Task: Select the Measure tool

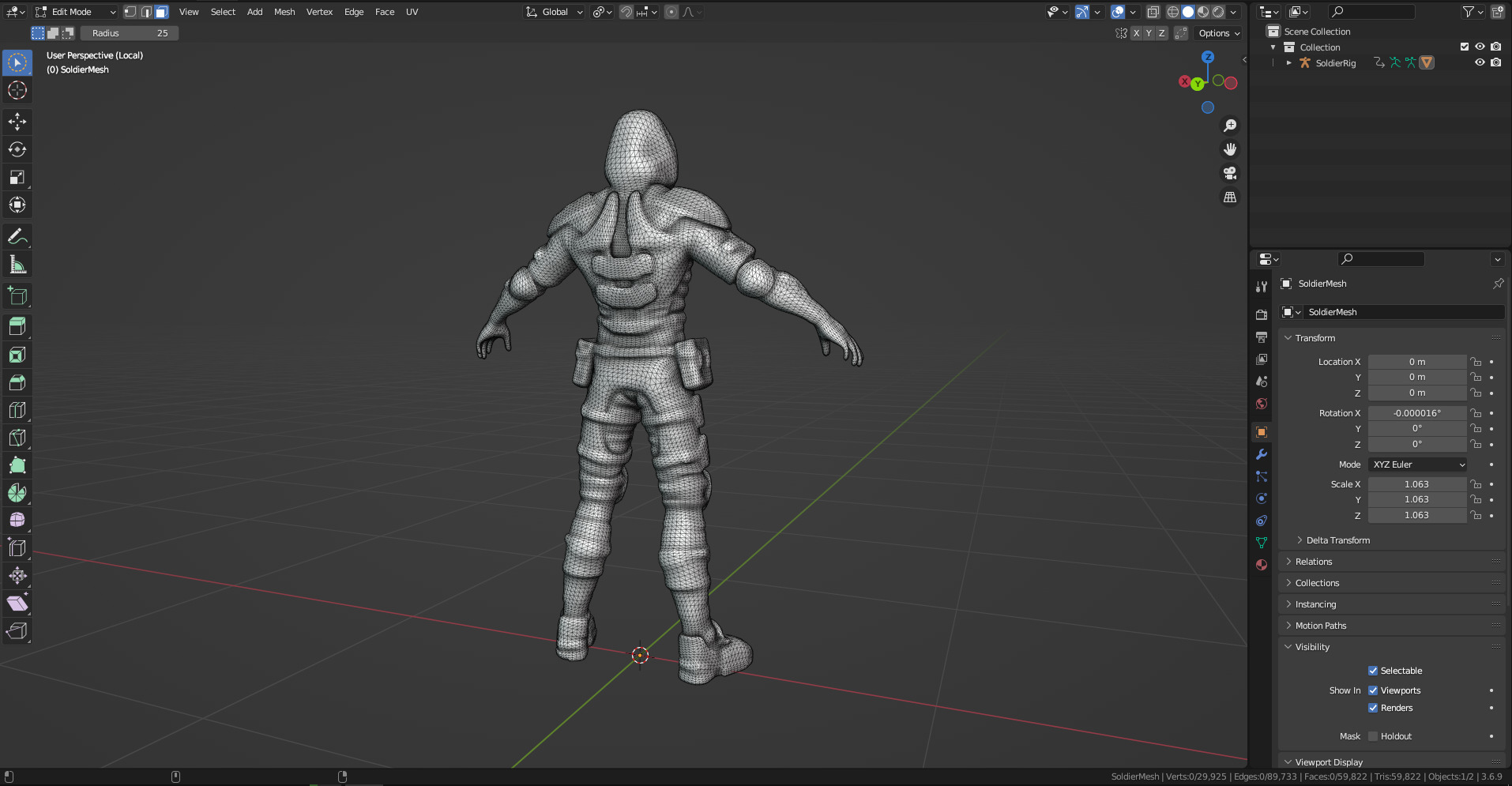Action: point(17,264)
